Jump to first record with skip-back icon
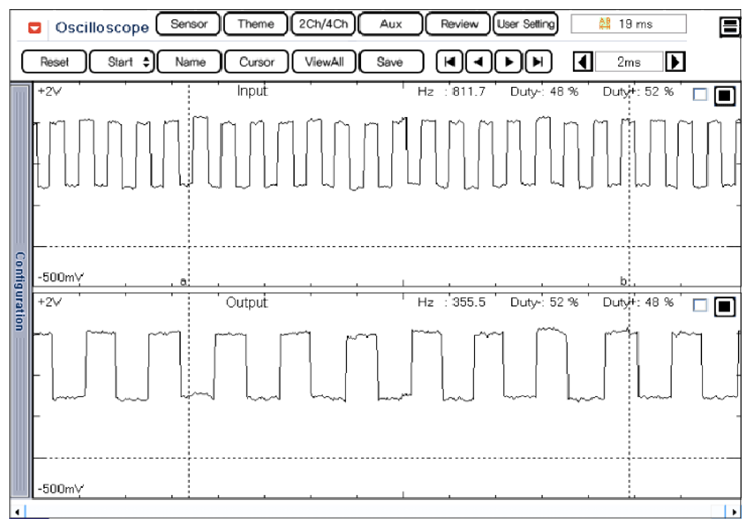Viewport: 751px width, 528px height. click(x=449, y=62)
